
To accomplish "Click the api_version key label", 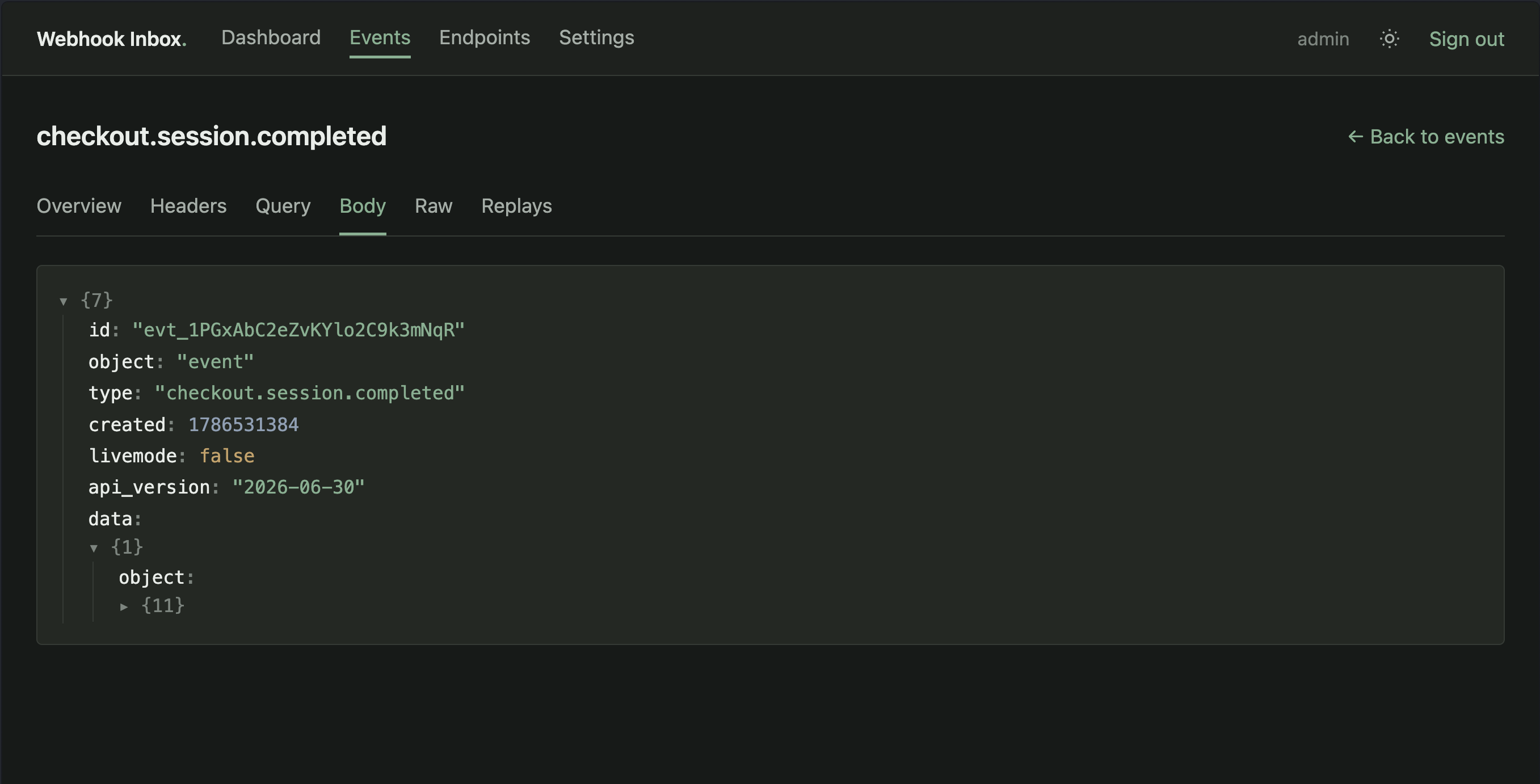I will pos(149,488).
